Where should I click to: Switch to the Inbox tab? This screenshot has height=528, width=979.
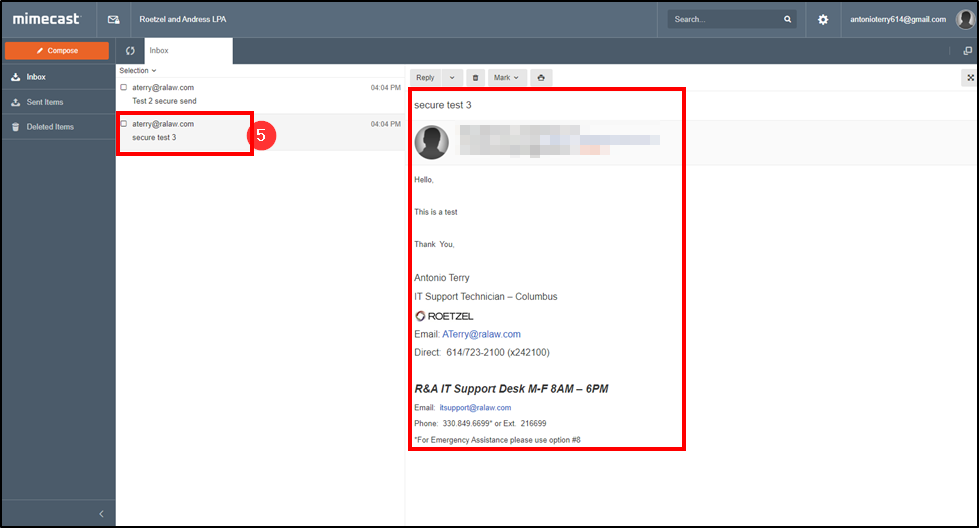point(189,51)
